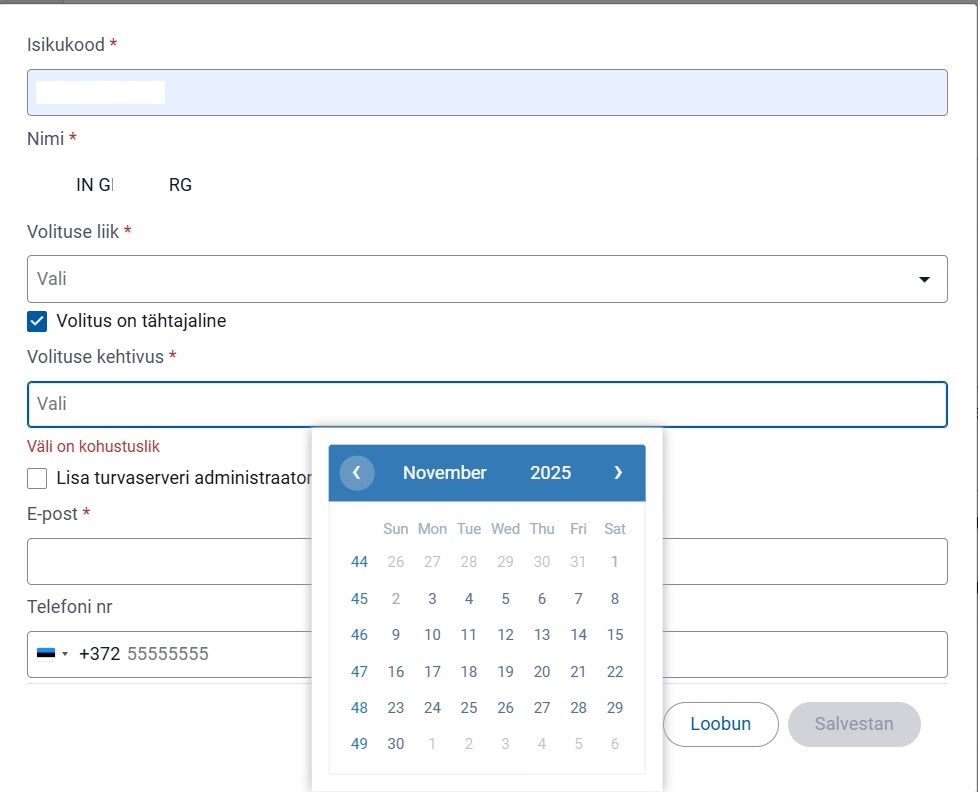Open the 'Volituse liik' dropdown
The height and width of the screenshot is (792, 978).
pyautogui.click(x=486, y=279)
